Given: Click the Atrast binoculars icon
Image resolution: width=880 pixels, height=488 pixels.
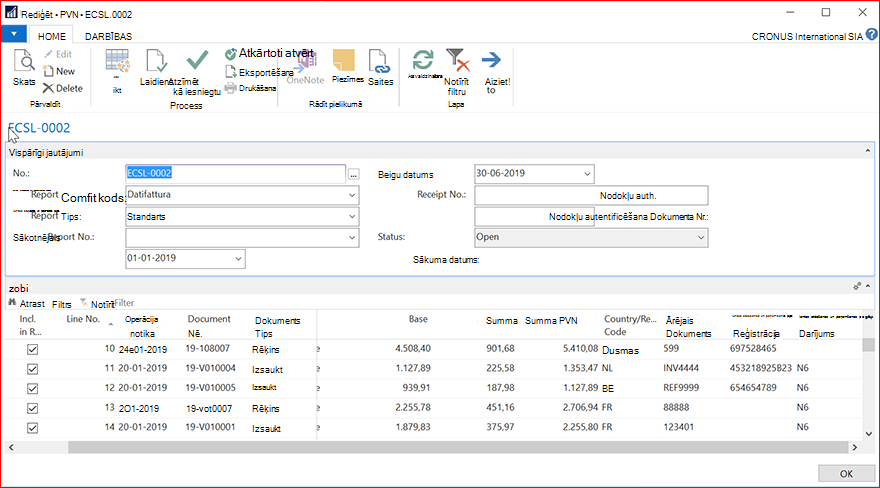Looking at the screenshot, I should click(x=12, y=303).
